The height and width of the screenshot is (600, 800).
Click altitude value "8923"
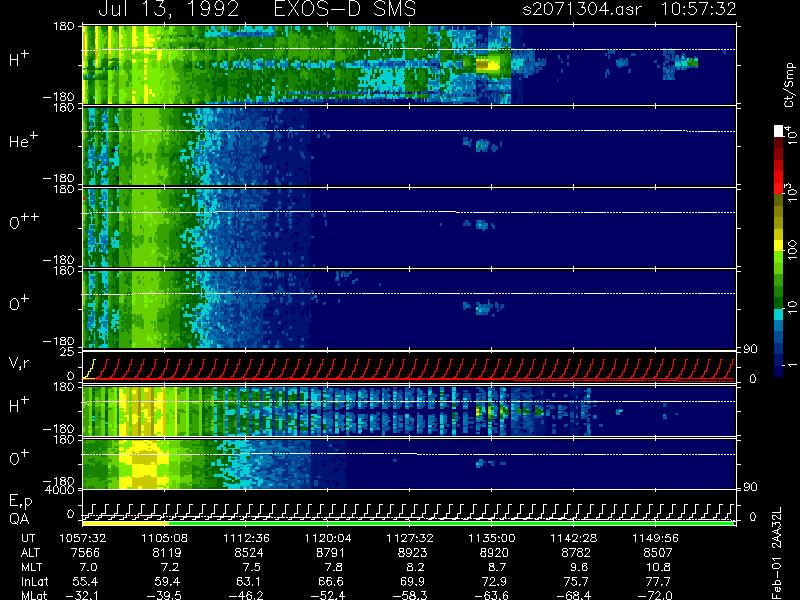[x=412, y=553]
